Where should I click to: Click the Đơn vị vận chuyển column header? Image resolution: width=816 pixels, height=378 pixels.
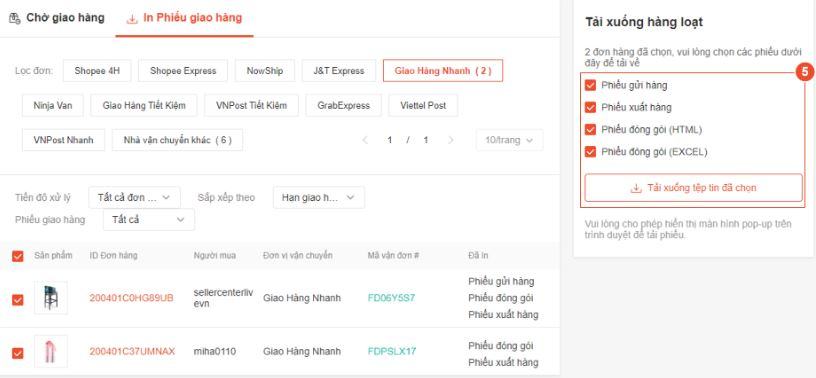click(x=298, y=256)
